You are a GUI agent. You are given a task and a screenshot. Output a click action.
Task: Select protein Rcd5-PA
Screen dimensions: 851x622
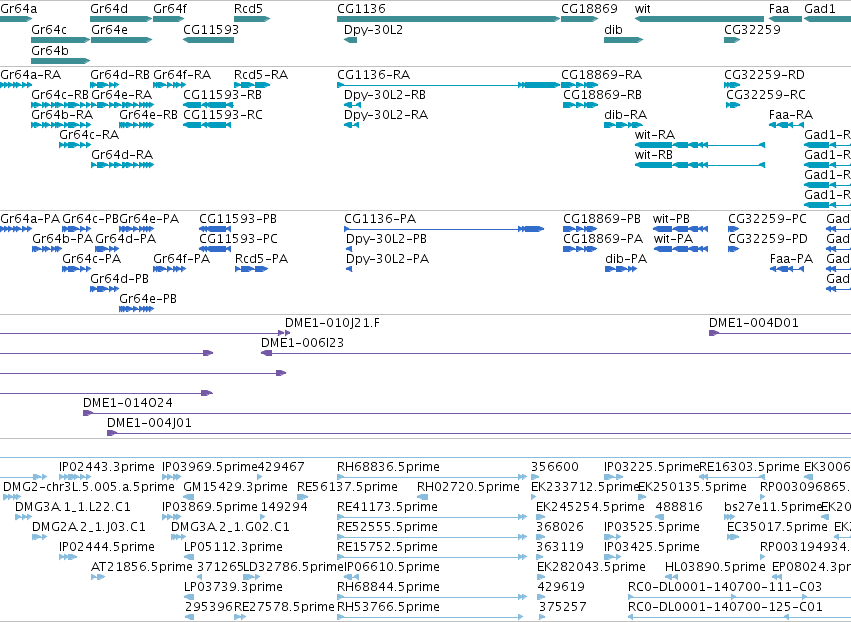click(x=262, y=259)
